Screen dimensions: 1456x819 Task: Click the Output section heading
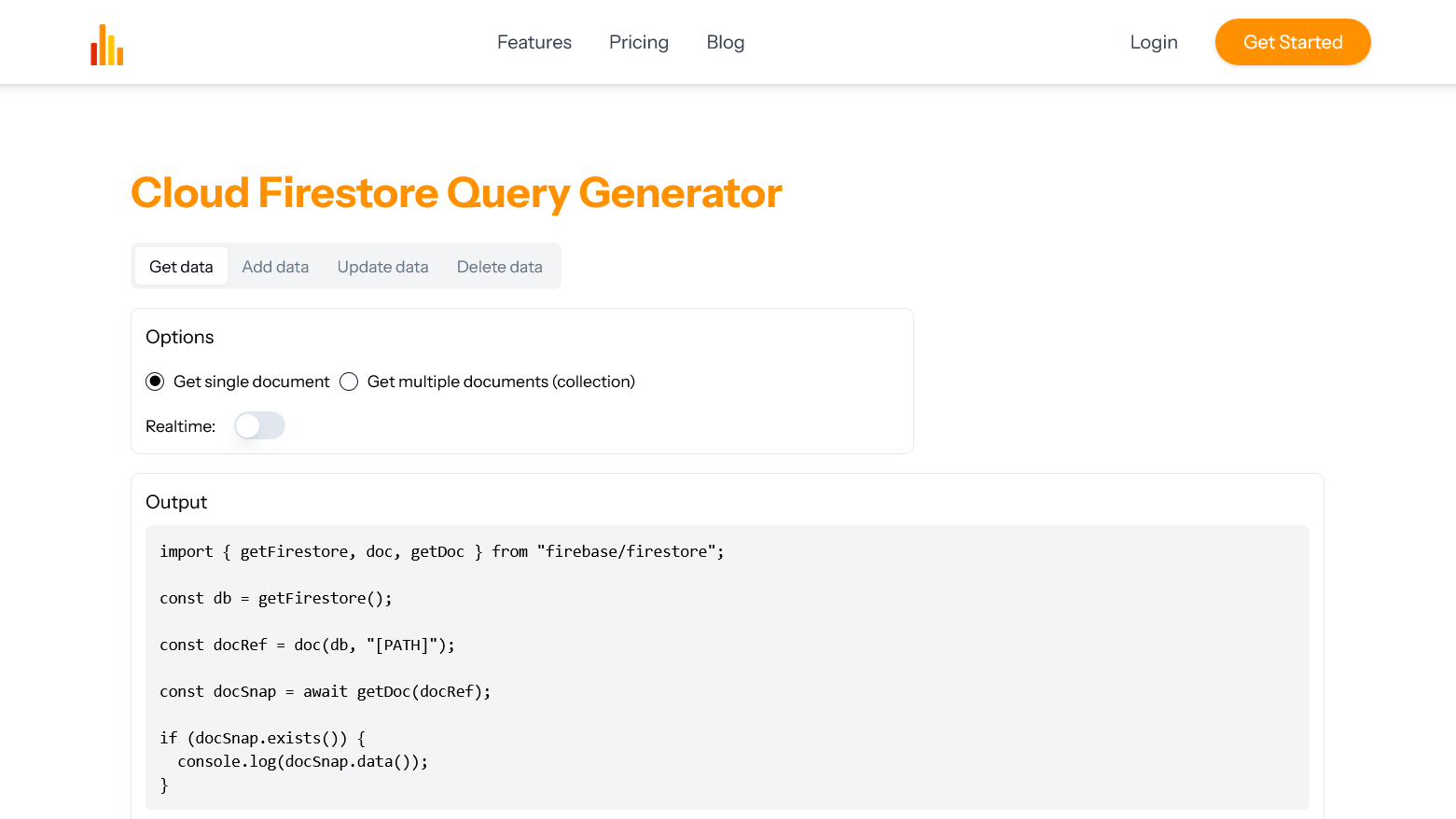click(176, 502)
